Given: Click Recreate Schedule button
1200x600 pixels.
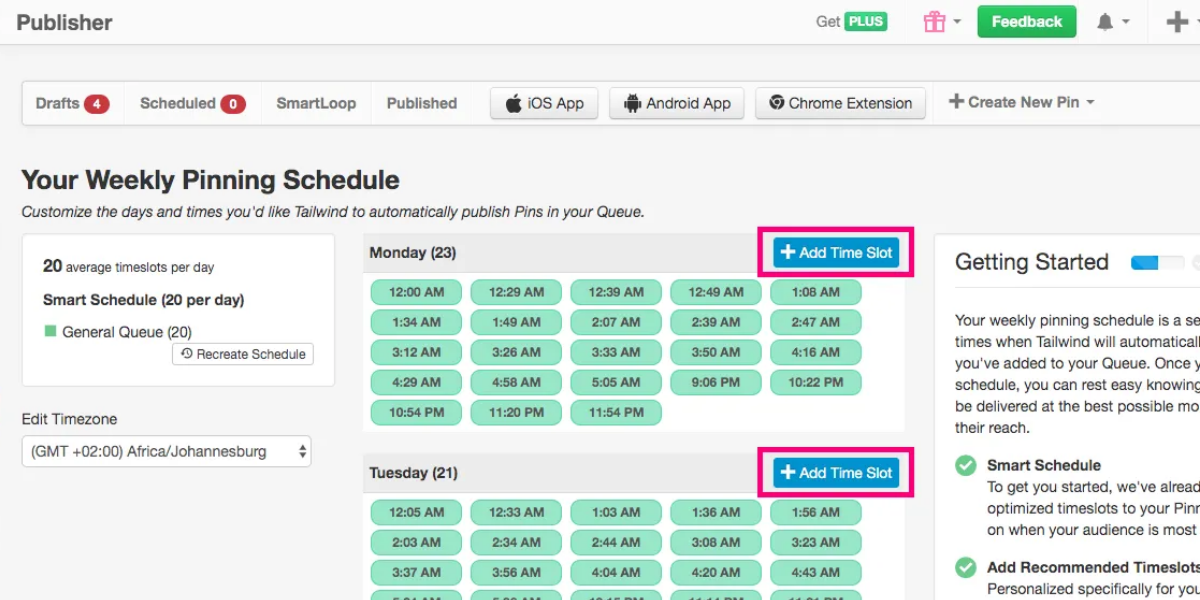Looking at the screenshot, I should click(x=243, y=354).
